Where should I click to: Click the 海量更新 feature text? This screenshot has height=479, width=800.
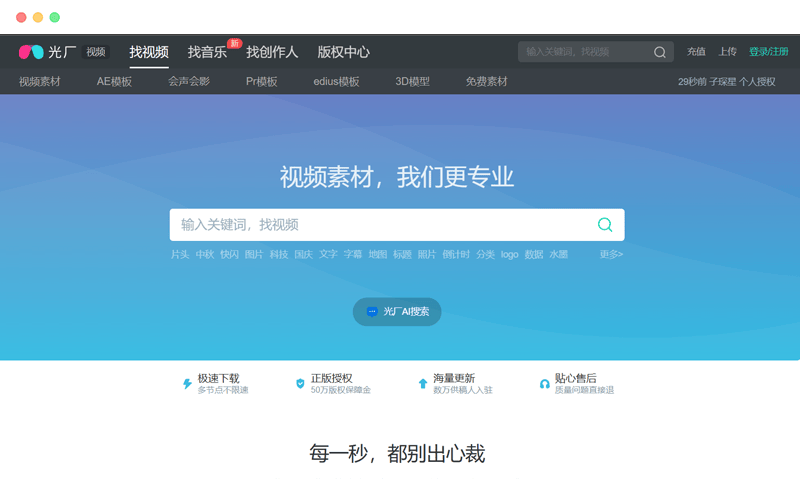point(454,378)
